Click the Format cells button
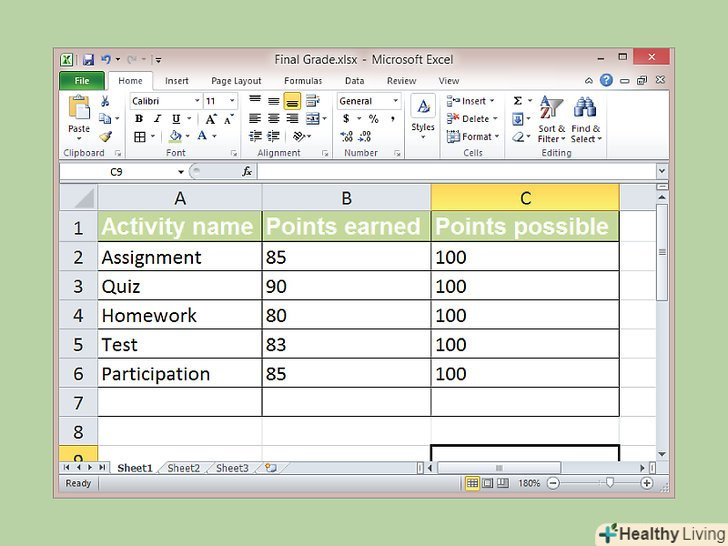728x546 pixels. 473,136
